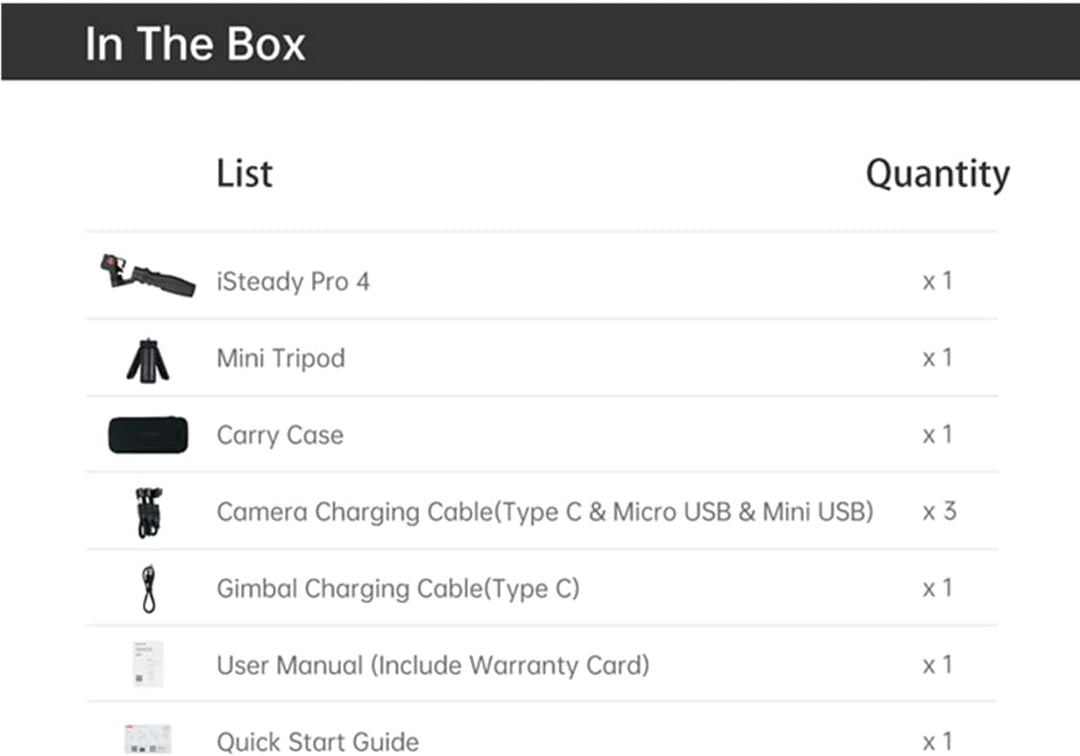
Task: Click the "x 1" quantity beside iSteady Pro 4
Action: coord(937,281)
